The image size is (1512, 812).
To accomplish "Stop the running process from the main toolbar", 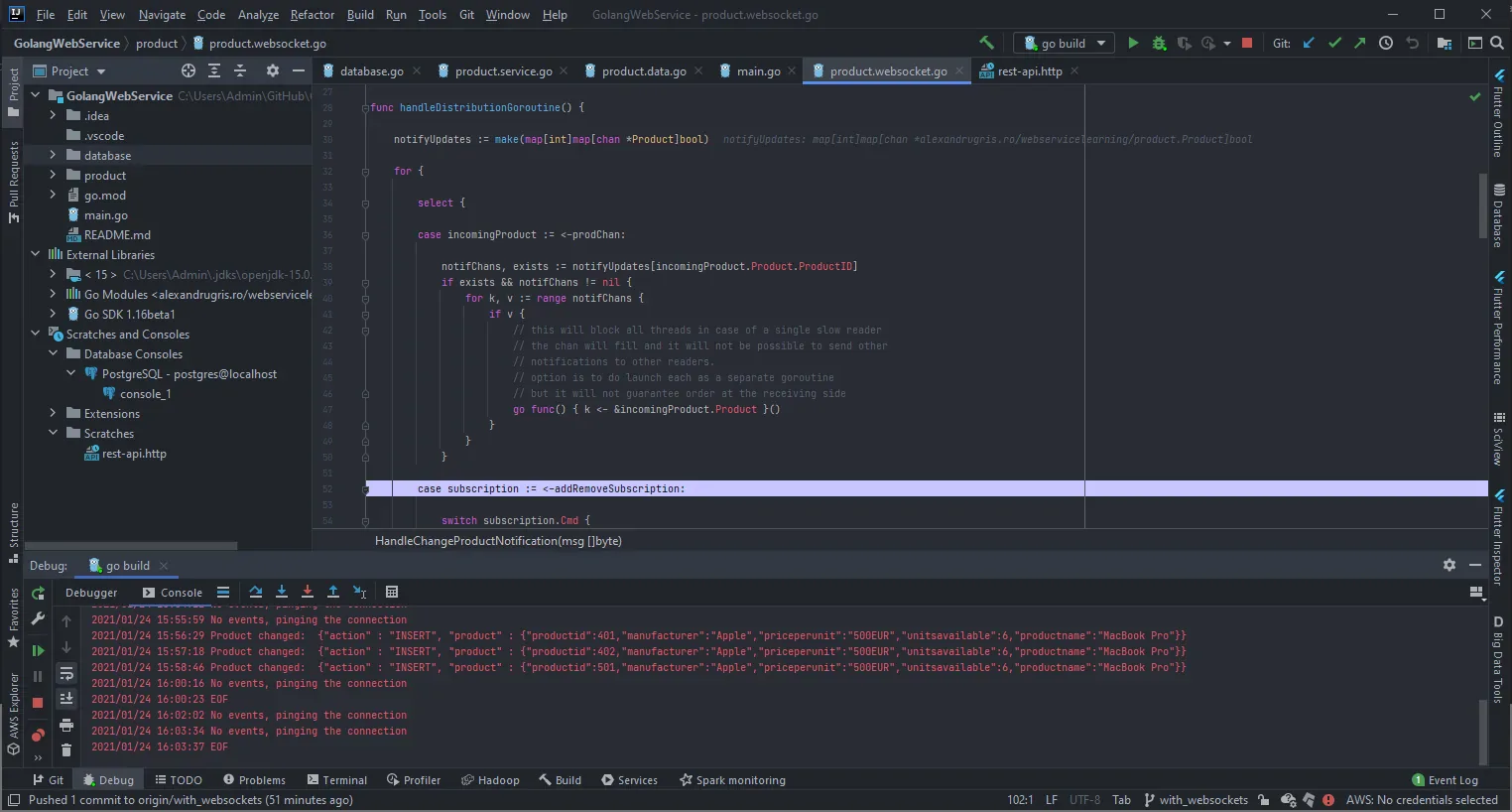I will click(1247, 43).
